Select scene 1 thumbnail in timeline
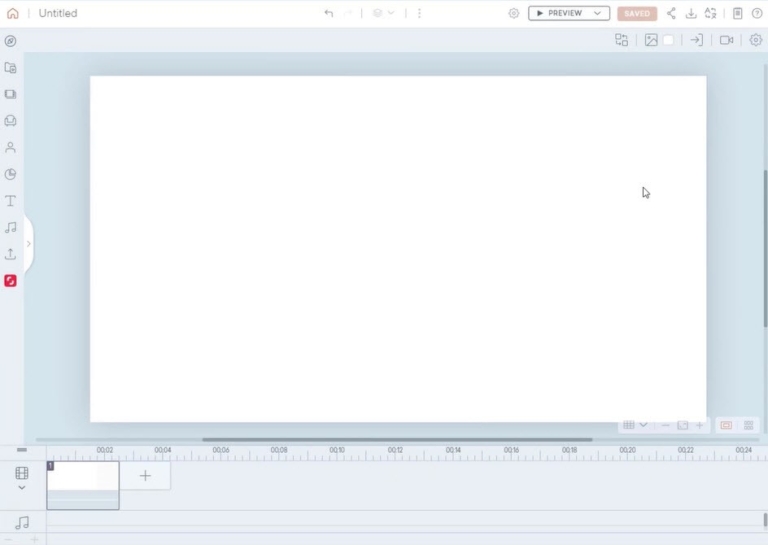The height and width of the screenshot is (545, 768). coord(83,484)
